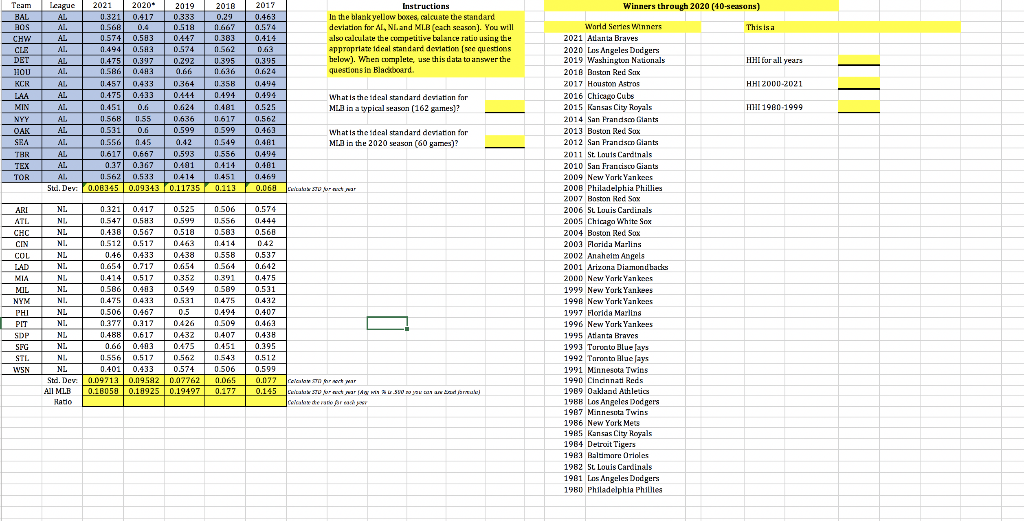This screenshot has height=521, width=1024.
Task: Select the Team column header cell
Action: tap(21, 5)
